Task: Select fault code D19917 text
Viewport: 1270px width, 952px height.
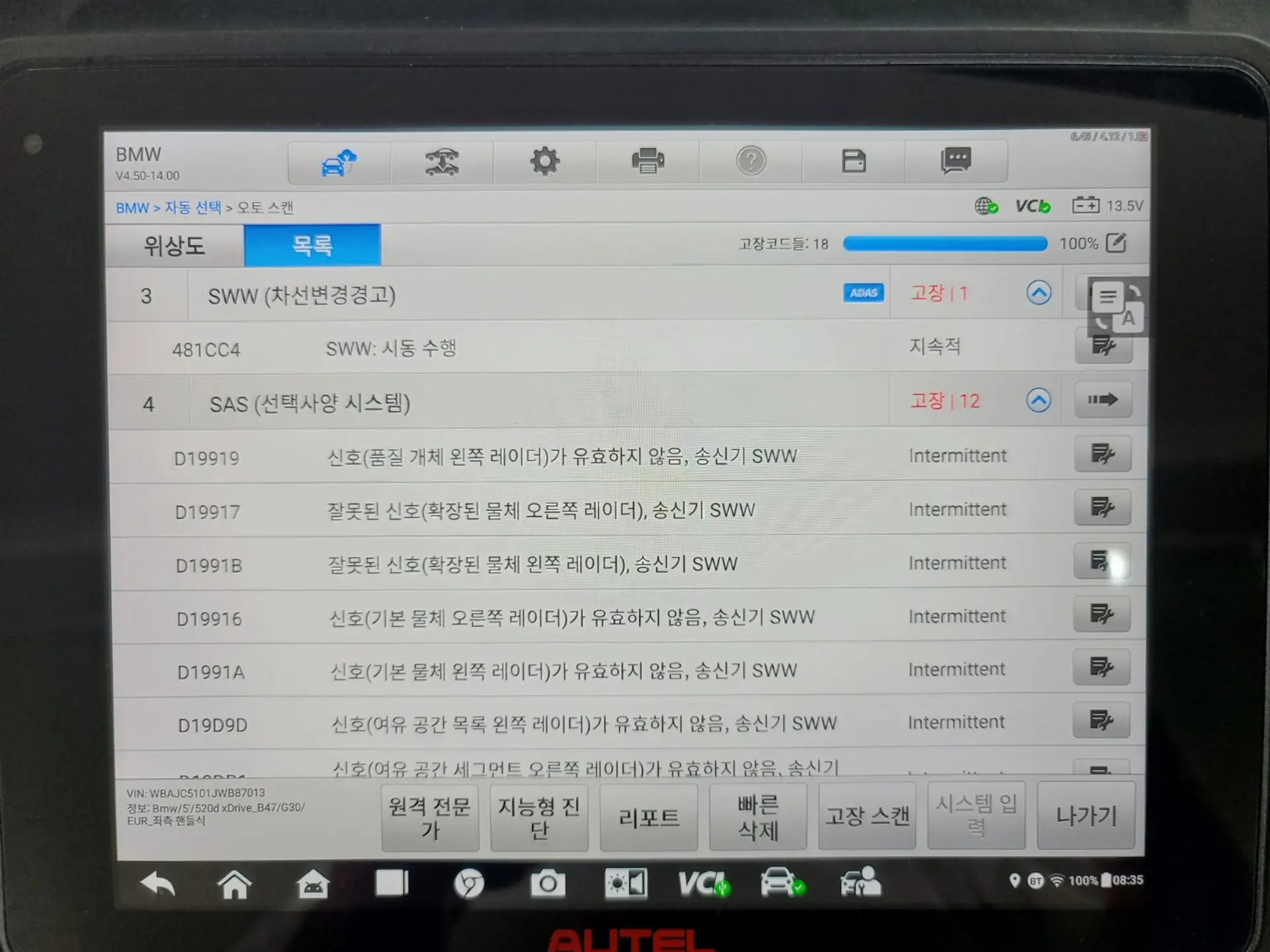Action: 207,512
